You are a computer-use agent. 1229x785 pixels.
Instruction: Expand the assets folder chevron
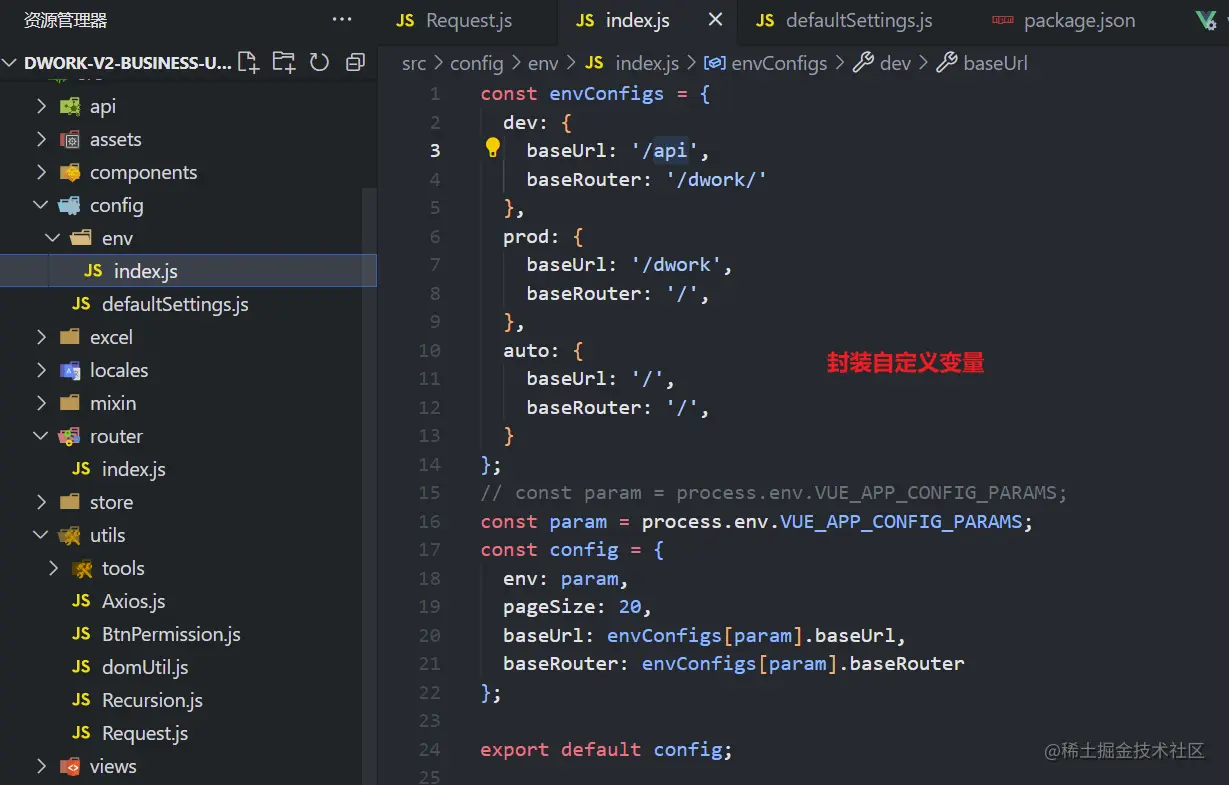click(41, 139)
